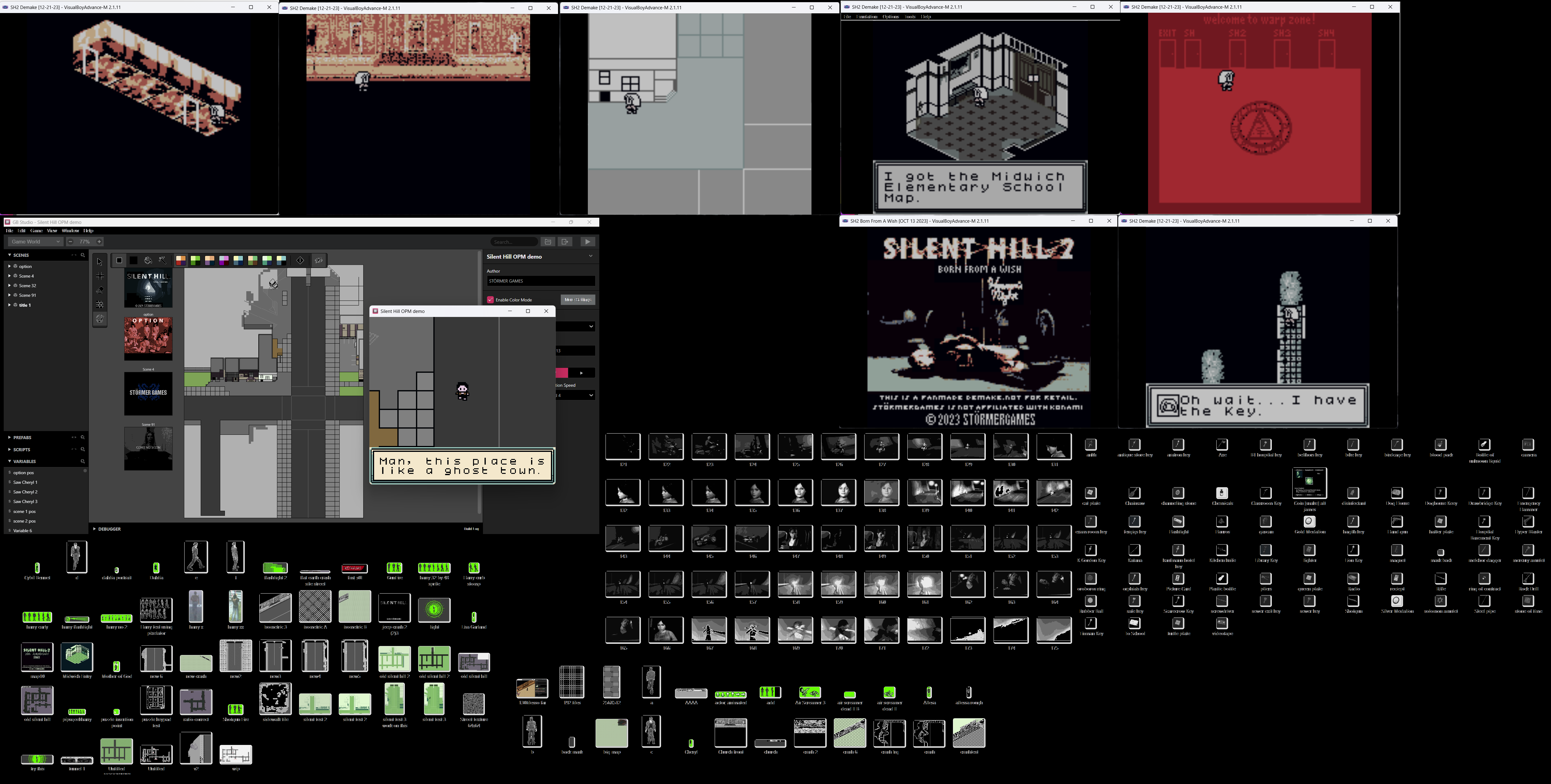Viewport: 1551px width, 784px height.
Task: Select the Add (plus) tool in GB Studio
Action: click(100, 276)
